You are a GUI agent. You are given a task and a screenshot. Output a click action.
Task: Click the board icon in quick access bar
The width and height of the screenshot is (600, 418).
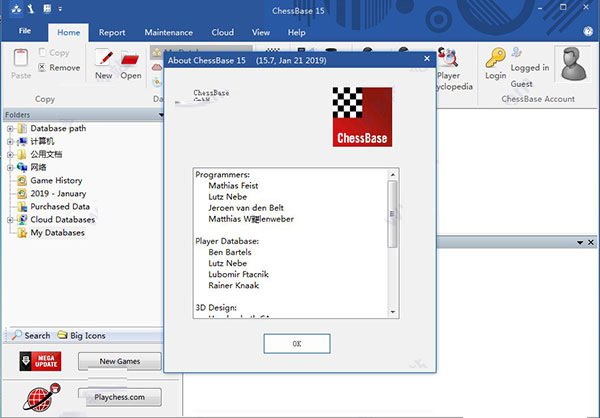[47, 8]
